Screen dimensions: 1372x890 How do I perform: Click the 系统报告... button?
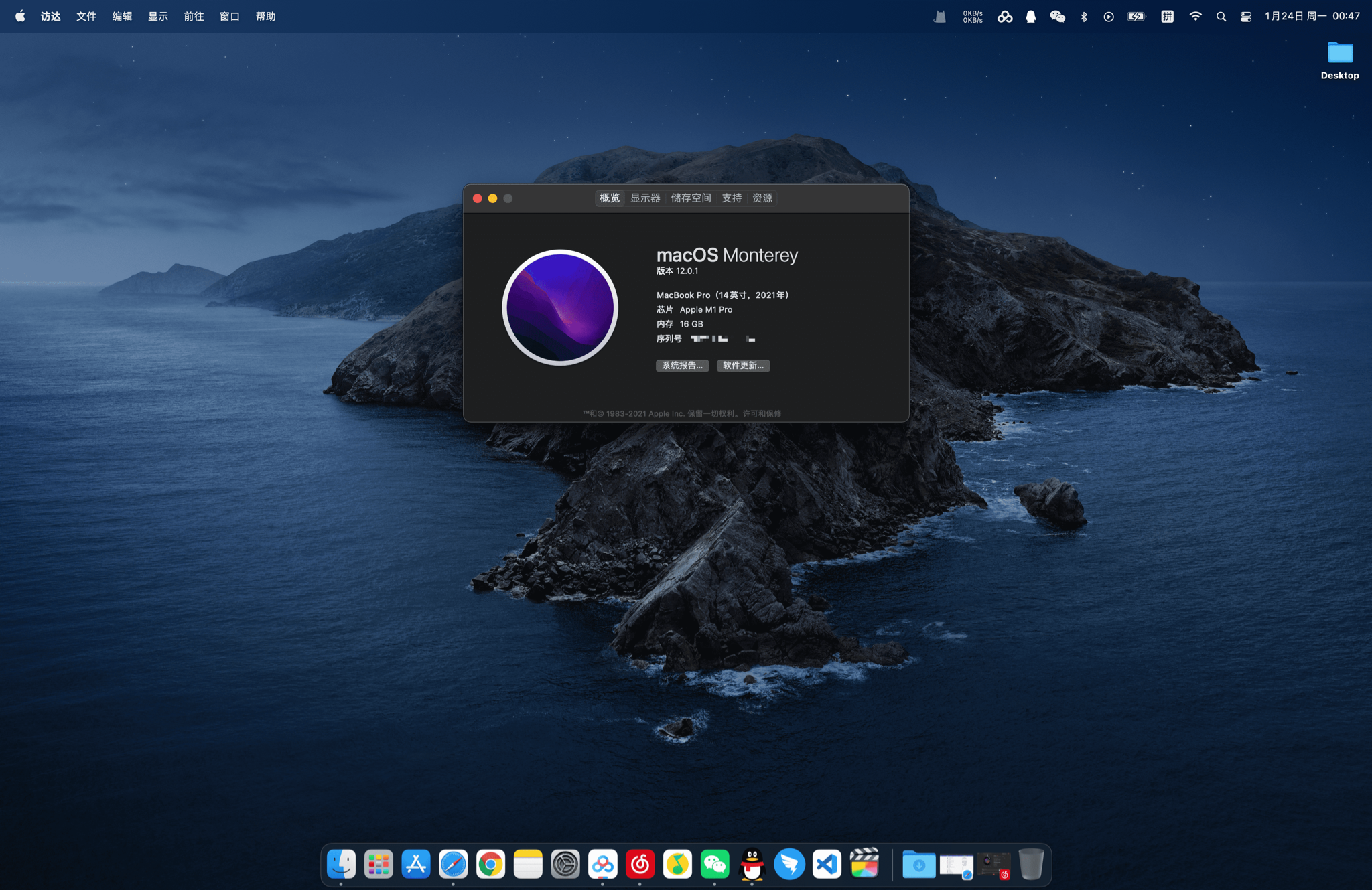pyautogui.click(x=682, y=366)
